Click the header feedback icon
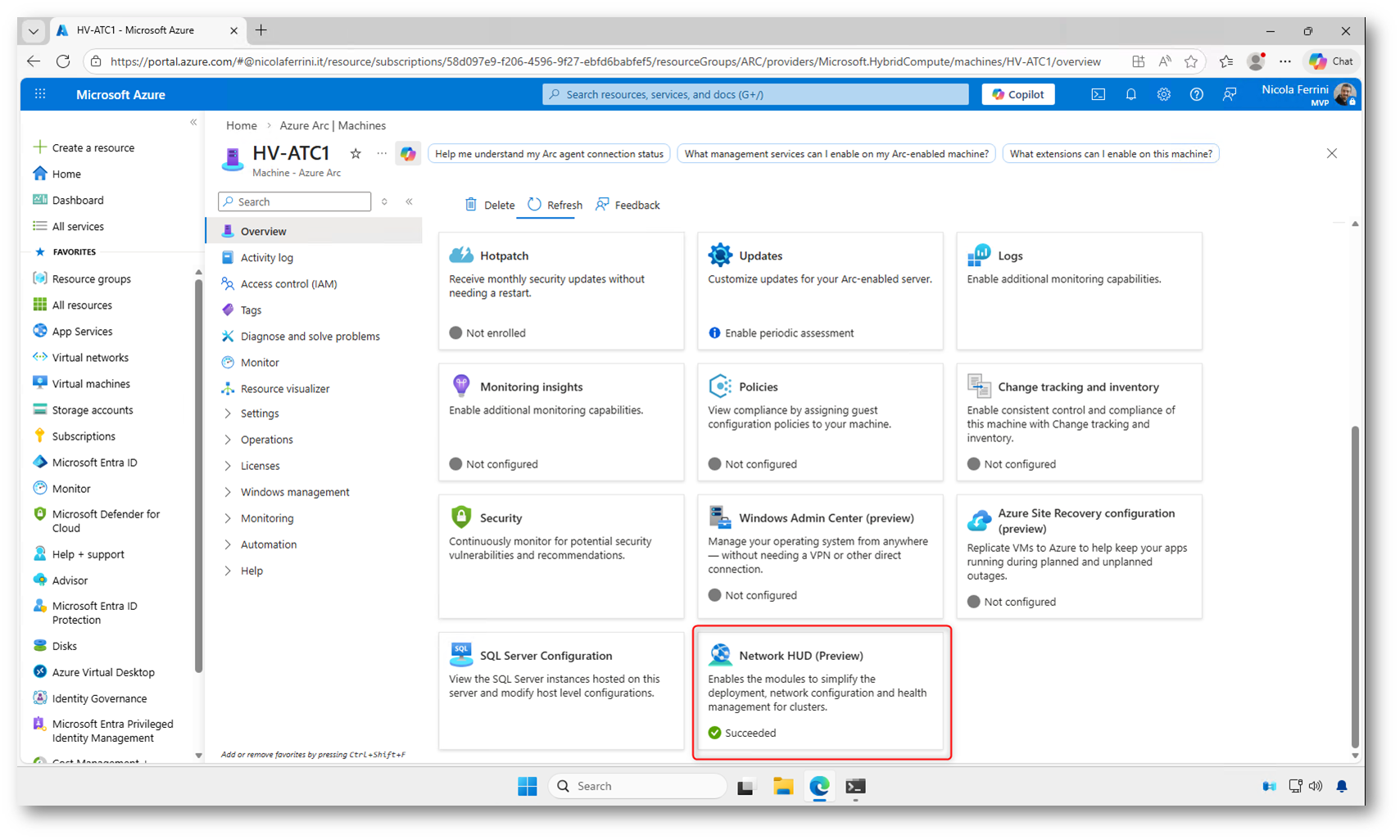The height and width of the screenshot is (840, 1400). pyautogui.click(x=1229, y=94)
